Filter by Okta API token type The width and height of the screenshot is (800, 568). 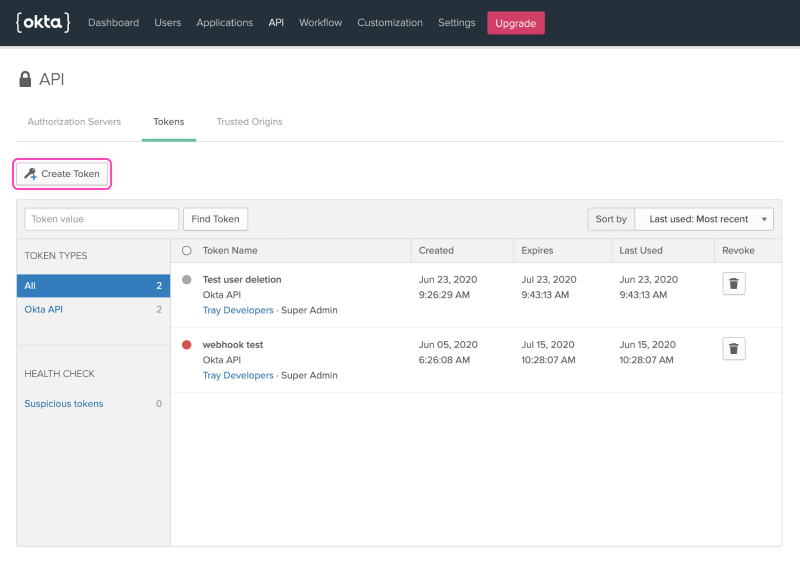[x=44, y=310]
